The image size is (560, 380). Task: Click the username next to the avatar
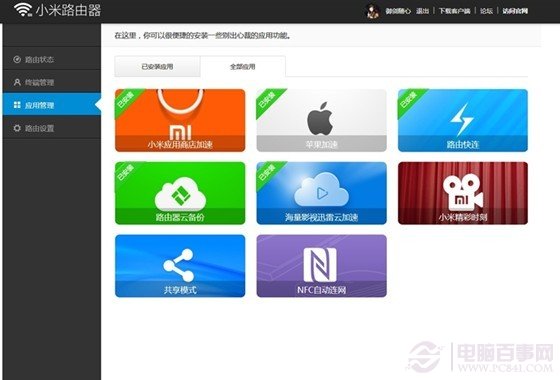[x=398, y=11]
